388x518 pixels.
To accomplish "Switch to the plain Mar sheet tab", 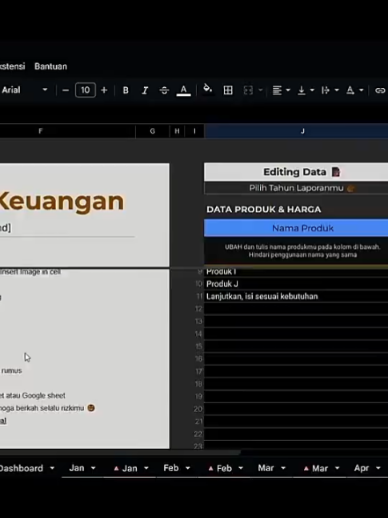I will [266, 468].
